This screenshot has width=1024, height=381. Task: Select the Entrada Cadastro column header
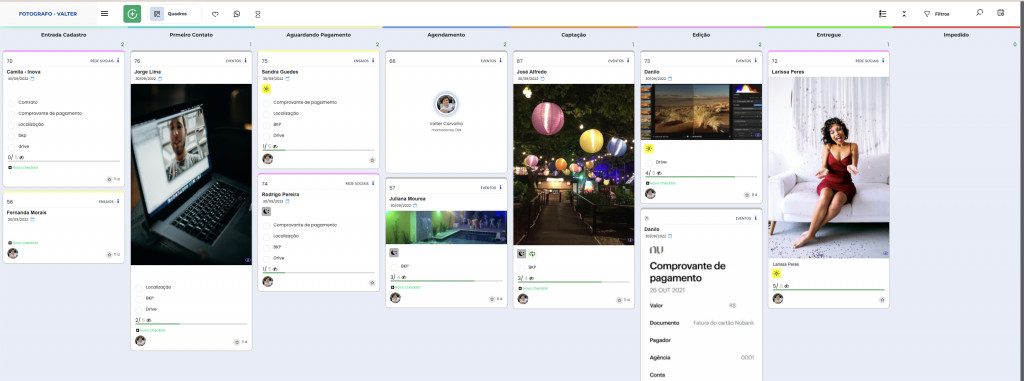(63, 35)
